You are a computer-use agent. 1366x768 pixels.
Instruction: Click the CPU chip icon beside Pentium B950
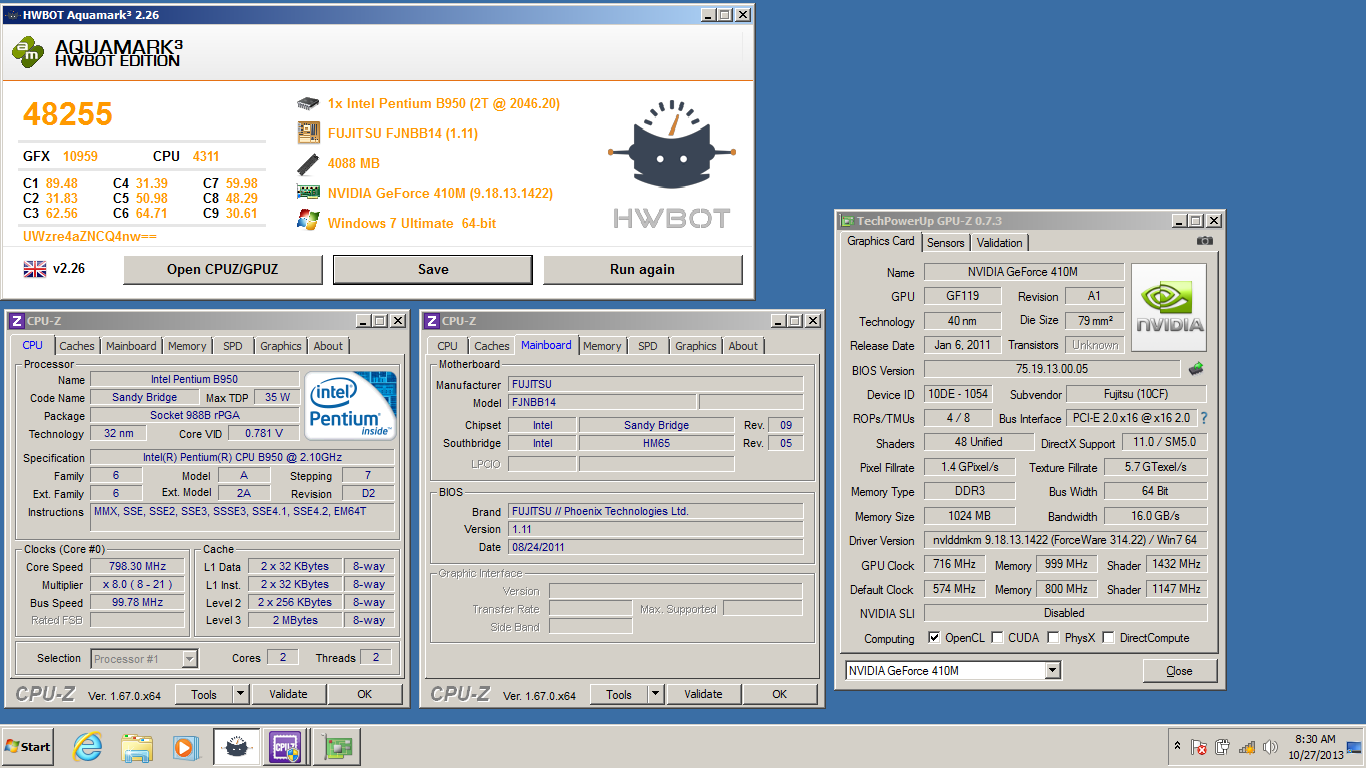pos(308,103)
